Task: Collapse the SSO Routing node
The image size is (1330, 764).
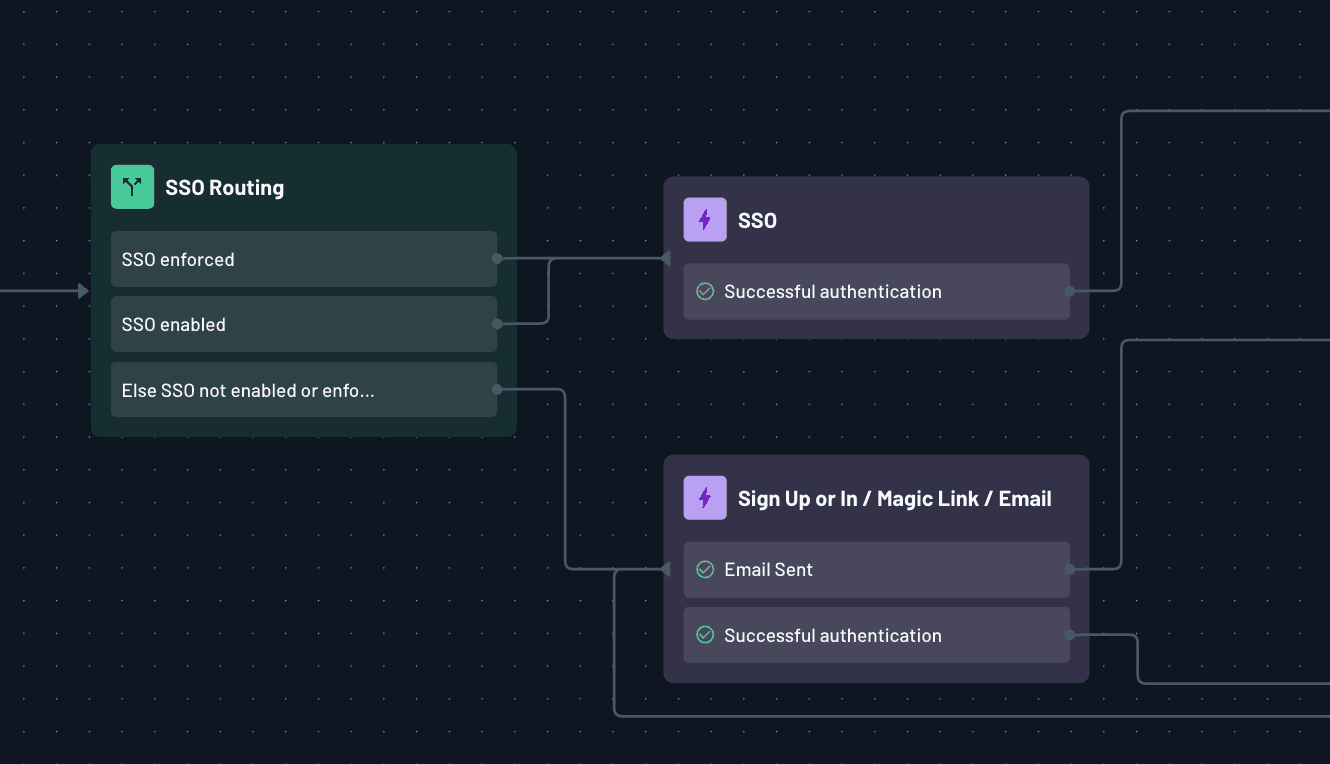Action: 225,186
